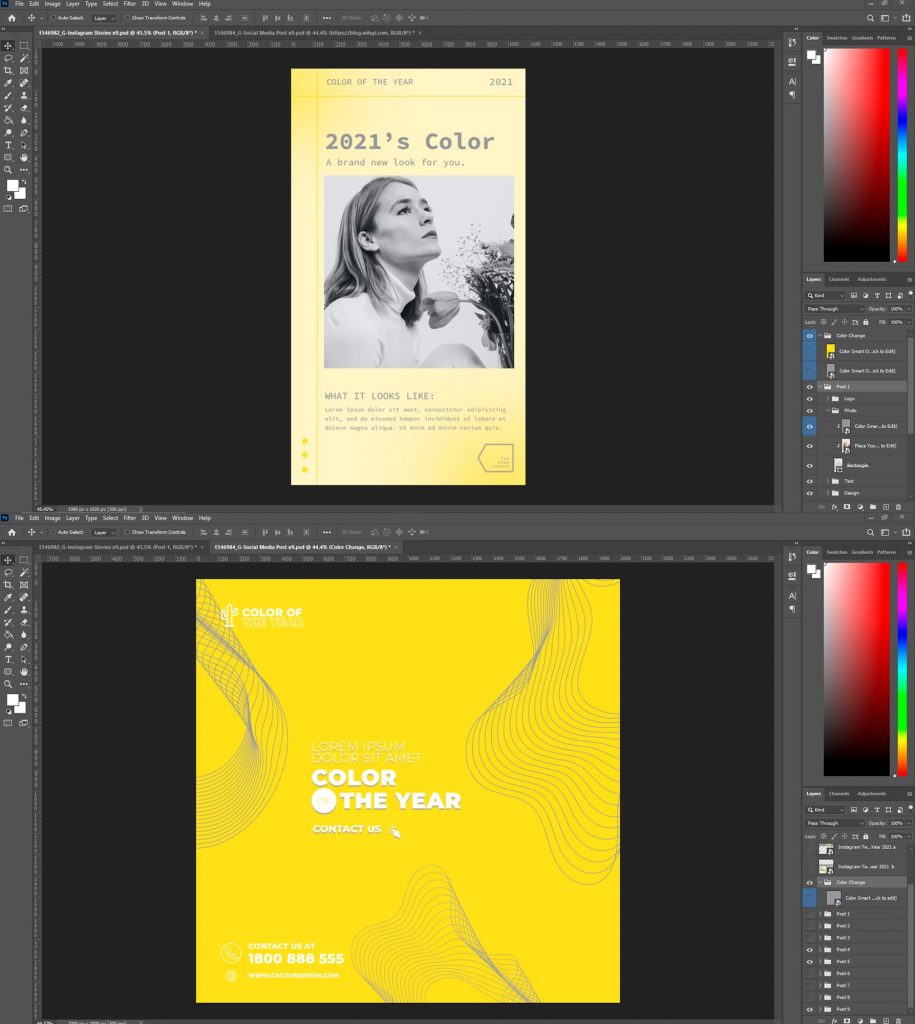Click hue spectrum slider in top color panel

902,155
